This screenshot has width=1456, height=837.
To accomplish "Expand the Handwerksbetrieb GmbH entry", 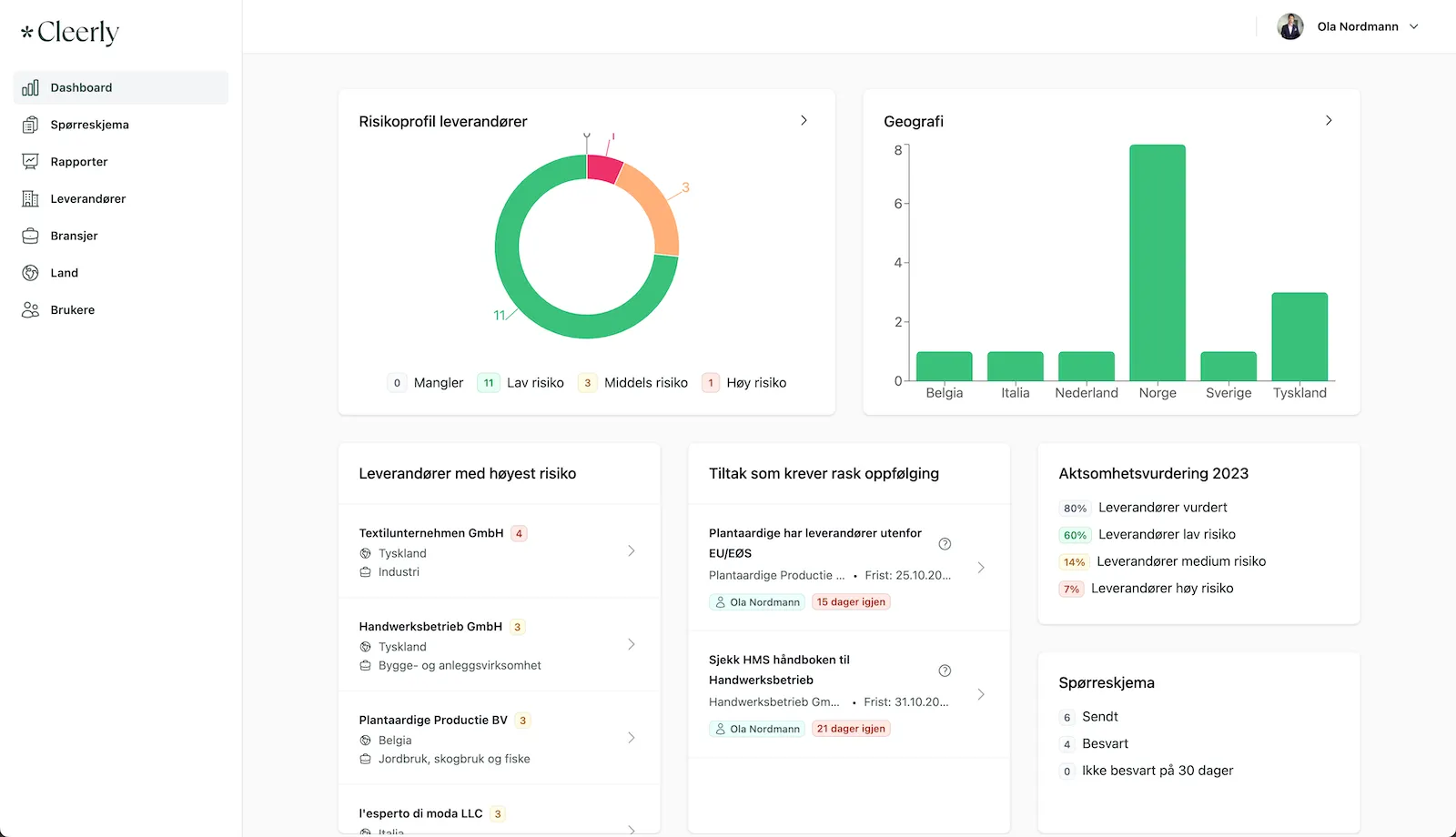I will [x=632, y=644].
